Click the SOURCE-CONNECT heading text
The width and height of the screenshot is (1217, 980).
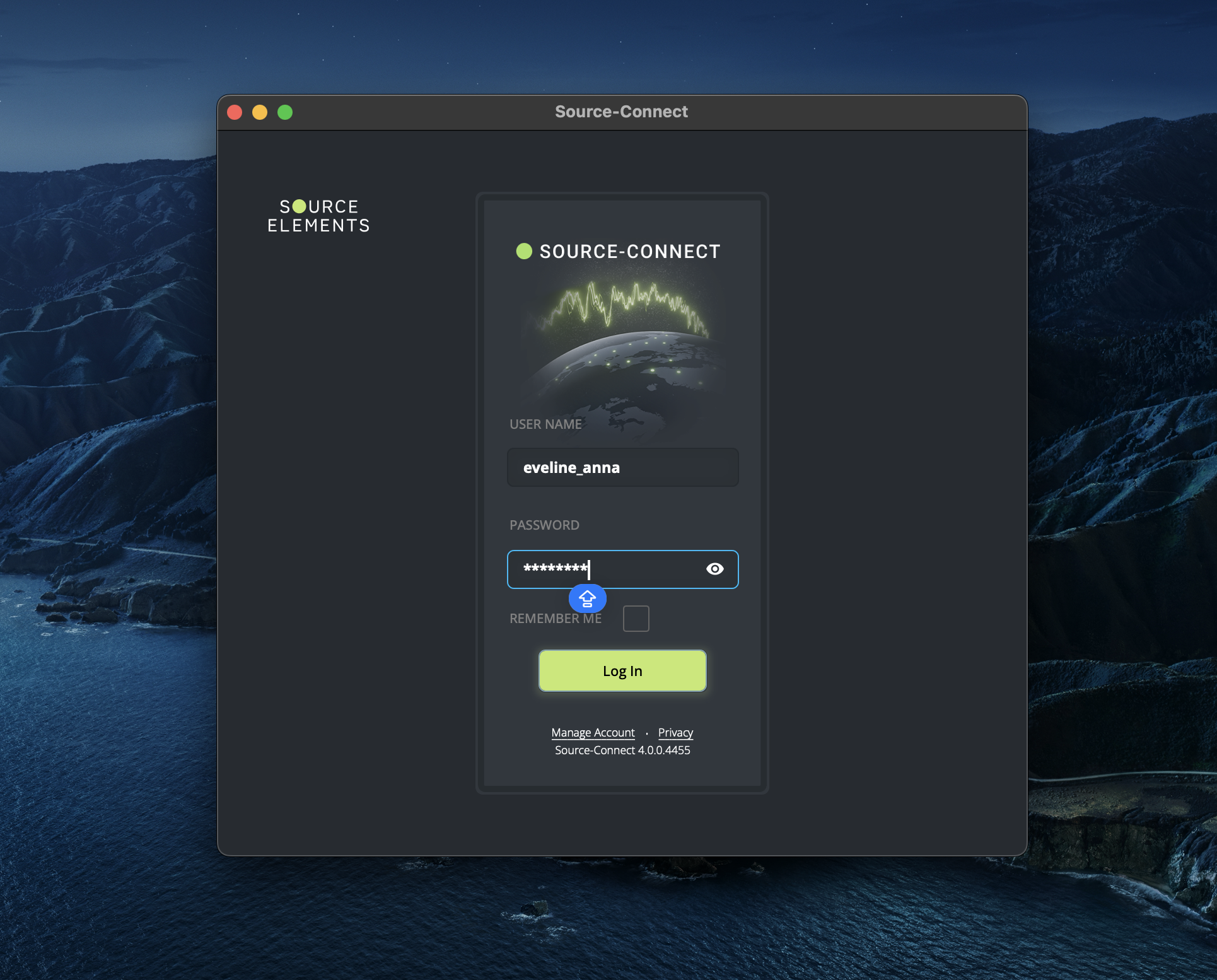tap(629, 252)
